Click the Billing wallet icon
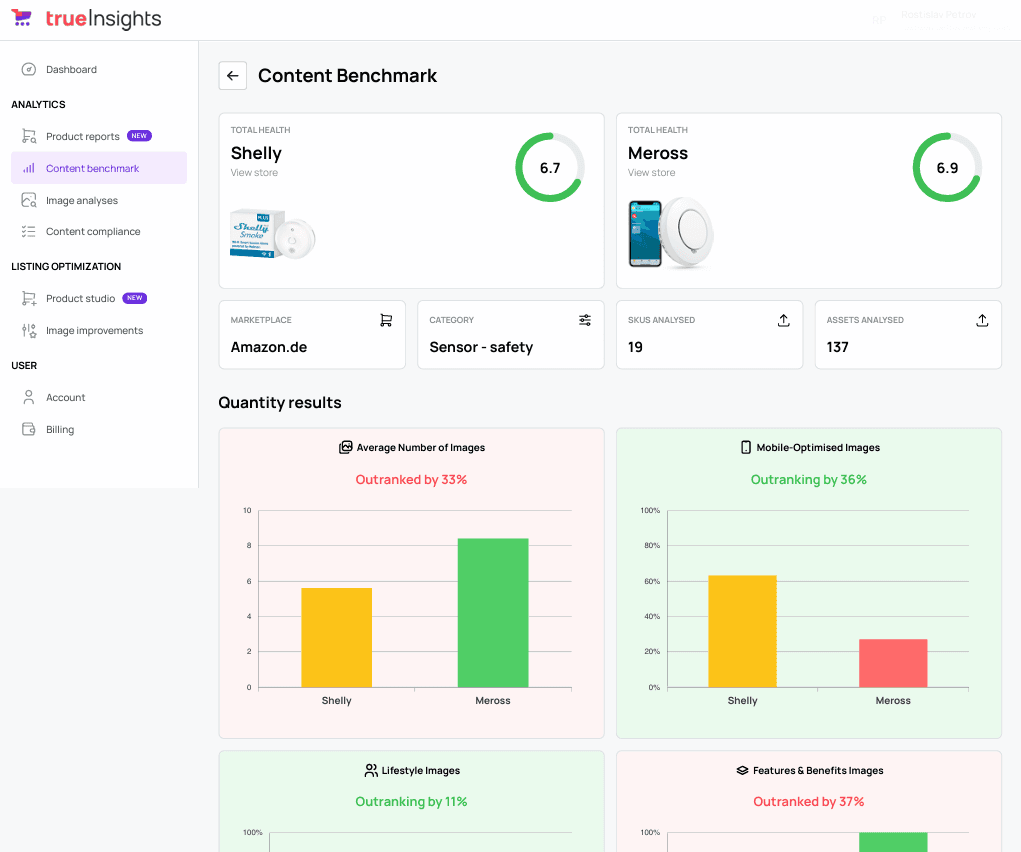 click(x=29, y=429)
